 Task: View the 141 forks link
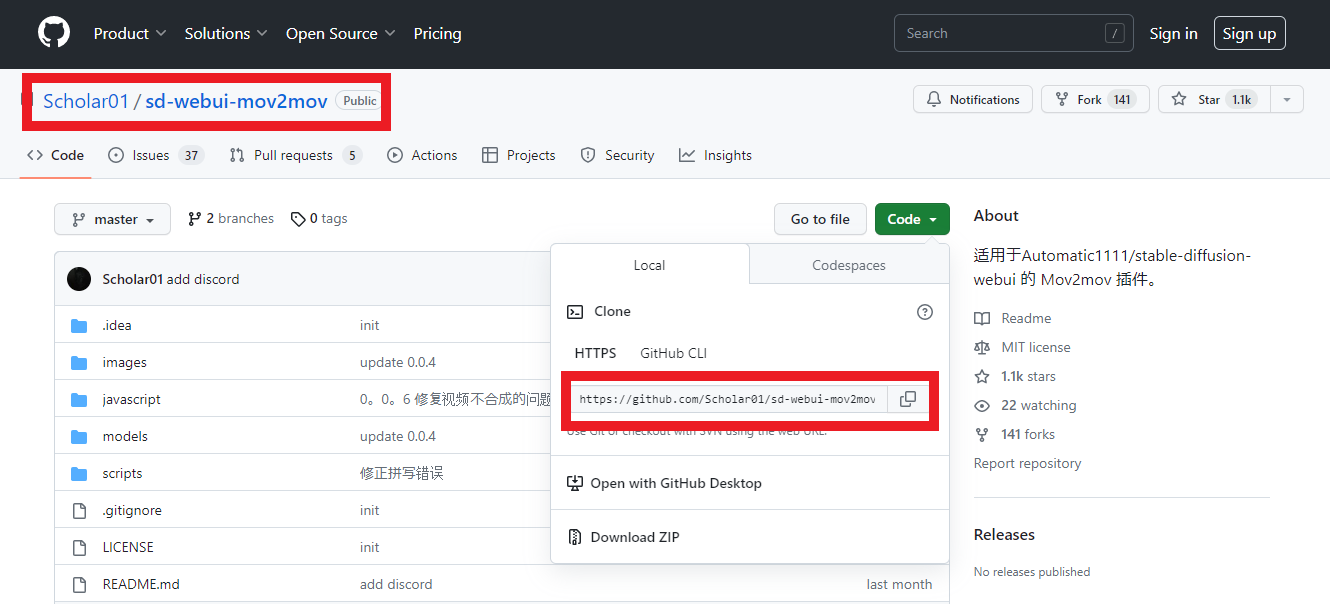(x=1014, y=434)
